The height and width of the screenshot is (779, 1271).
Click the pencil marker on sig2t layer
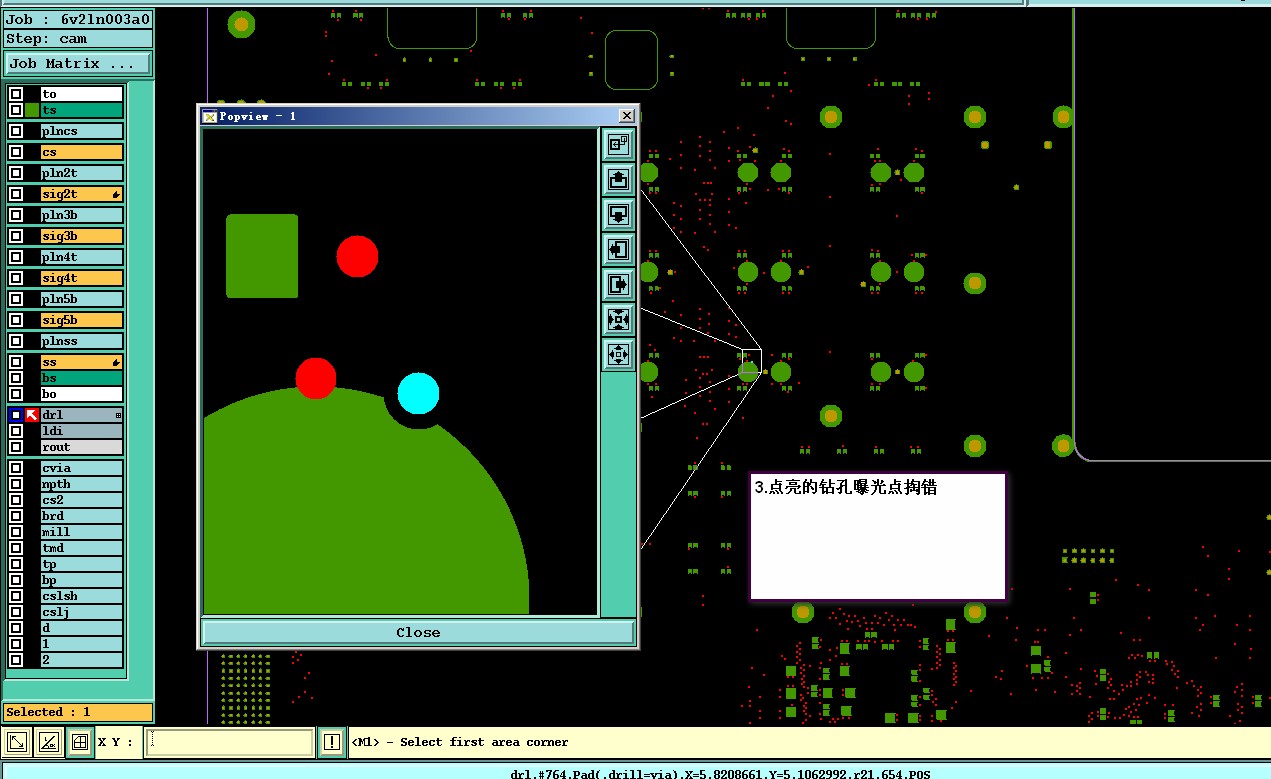tap(117, 194)
